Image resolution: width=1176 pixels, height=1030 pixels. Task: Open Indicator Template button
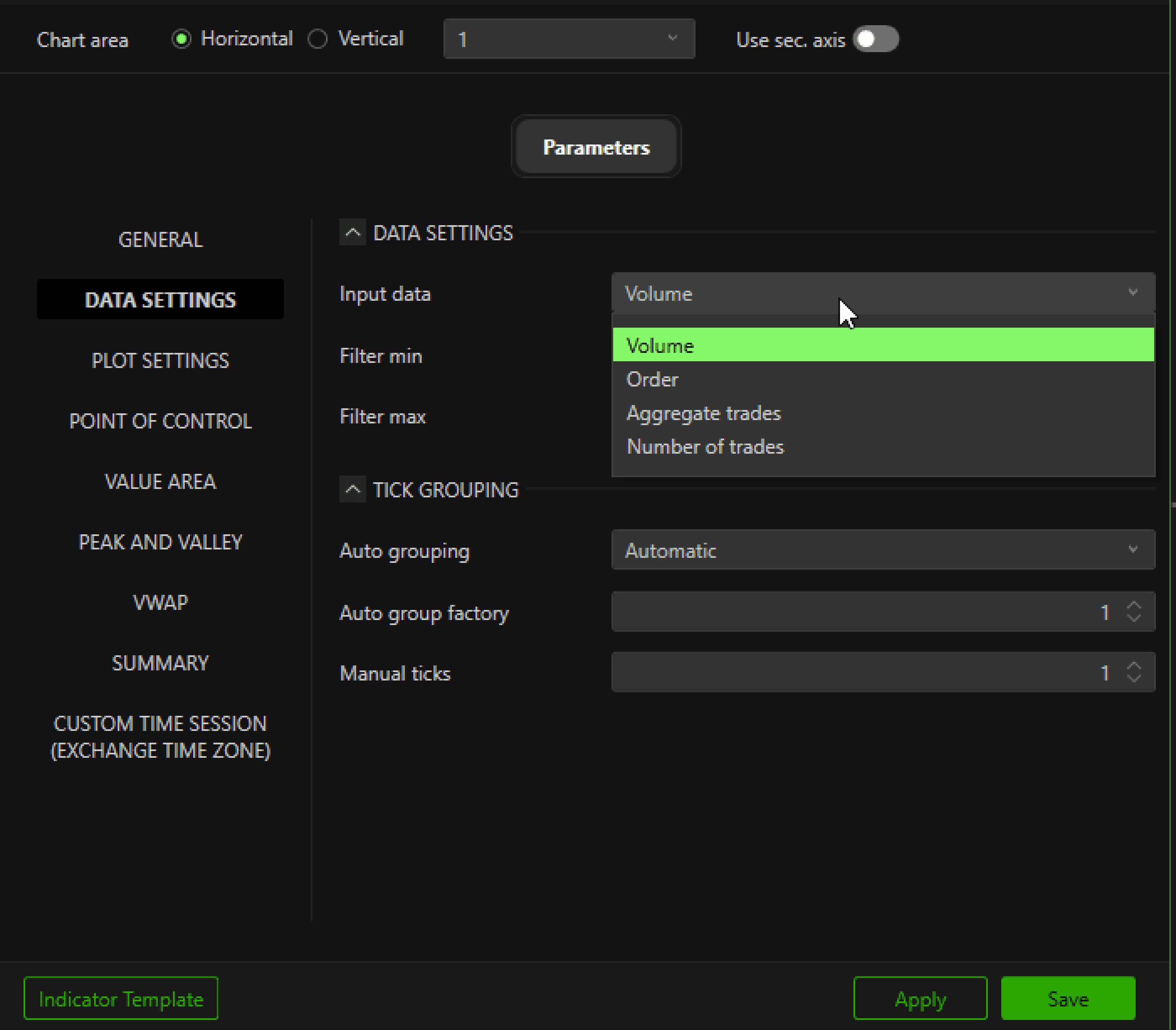pyautogui.click(x=121, y=998)
